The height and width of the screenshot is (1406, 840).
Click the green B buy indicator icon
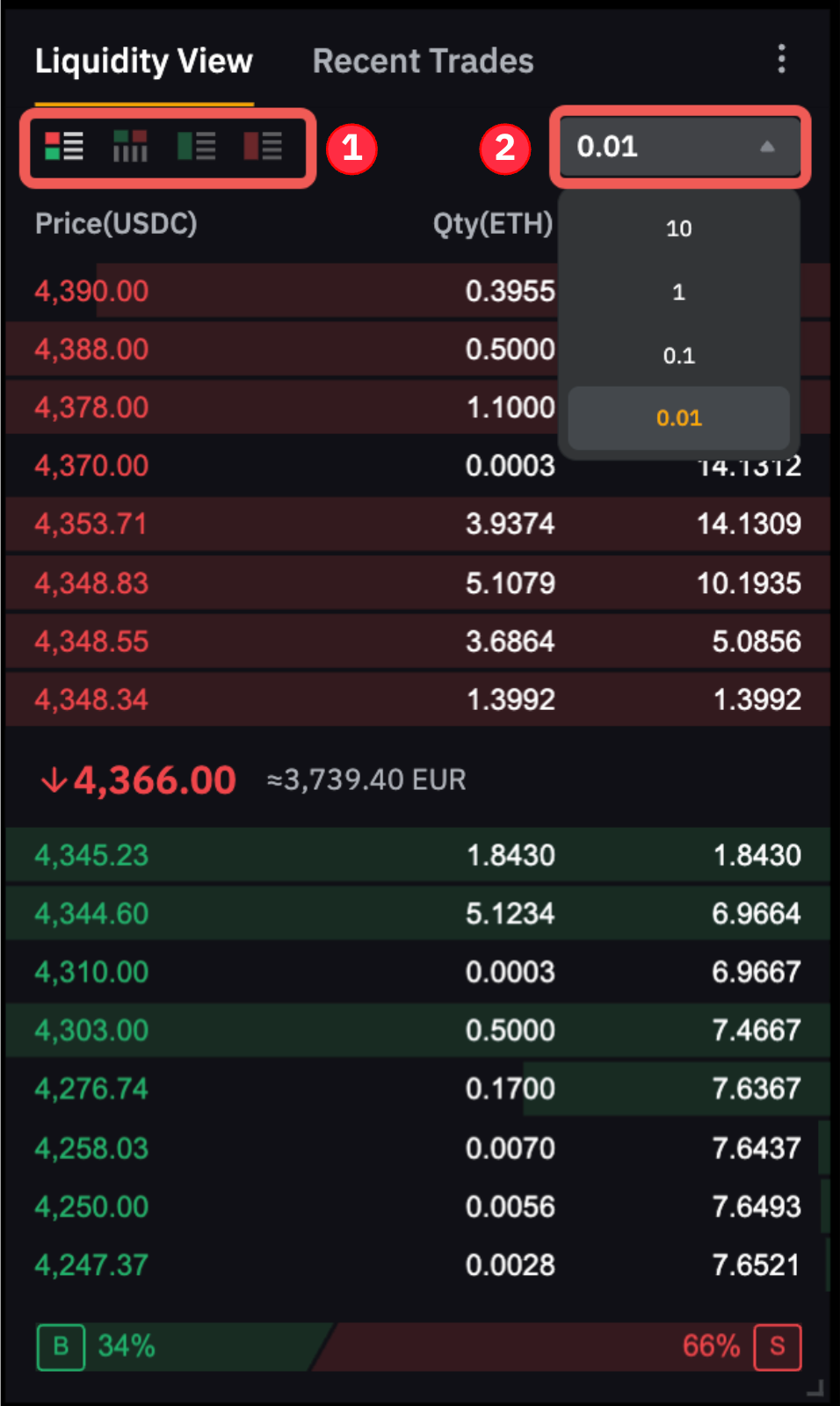click(61, 1346)
